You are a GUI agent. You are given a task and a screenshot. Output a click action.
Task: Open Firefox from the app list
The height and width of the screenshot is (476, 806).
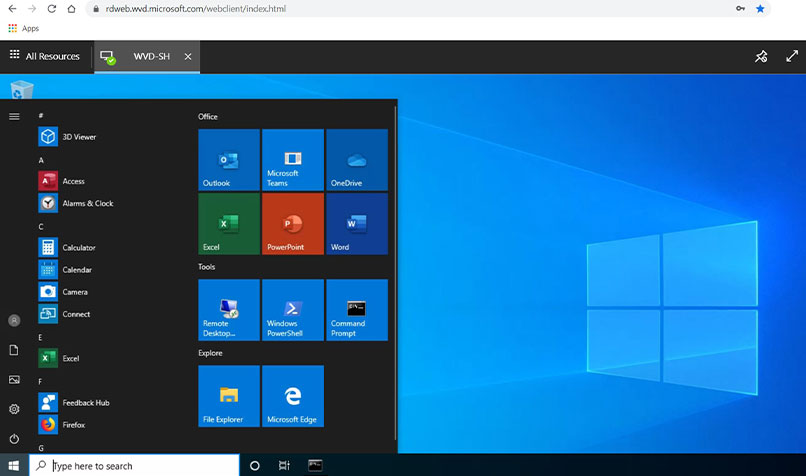73,425
